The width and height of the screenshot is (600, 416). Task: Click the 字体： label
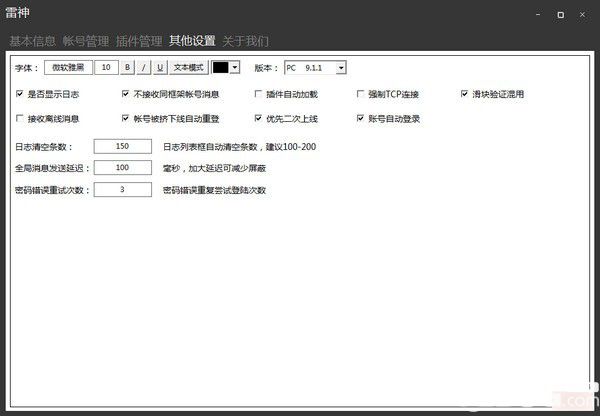tap(27, 68)
